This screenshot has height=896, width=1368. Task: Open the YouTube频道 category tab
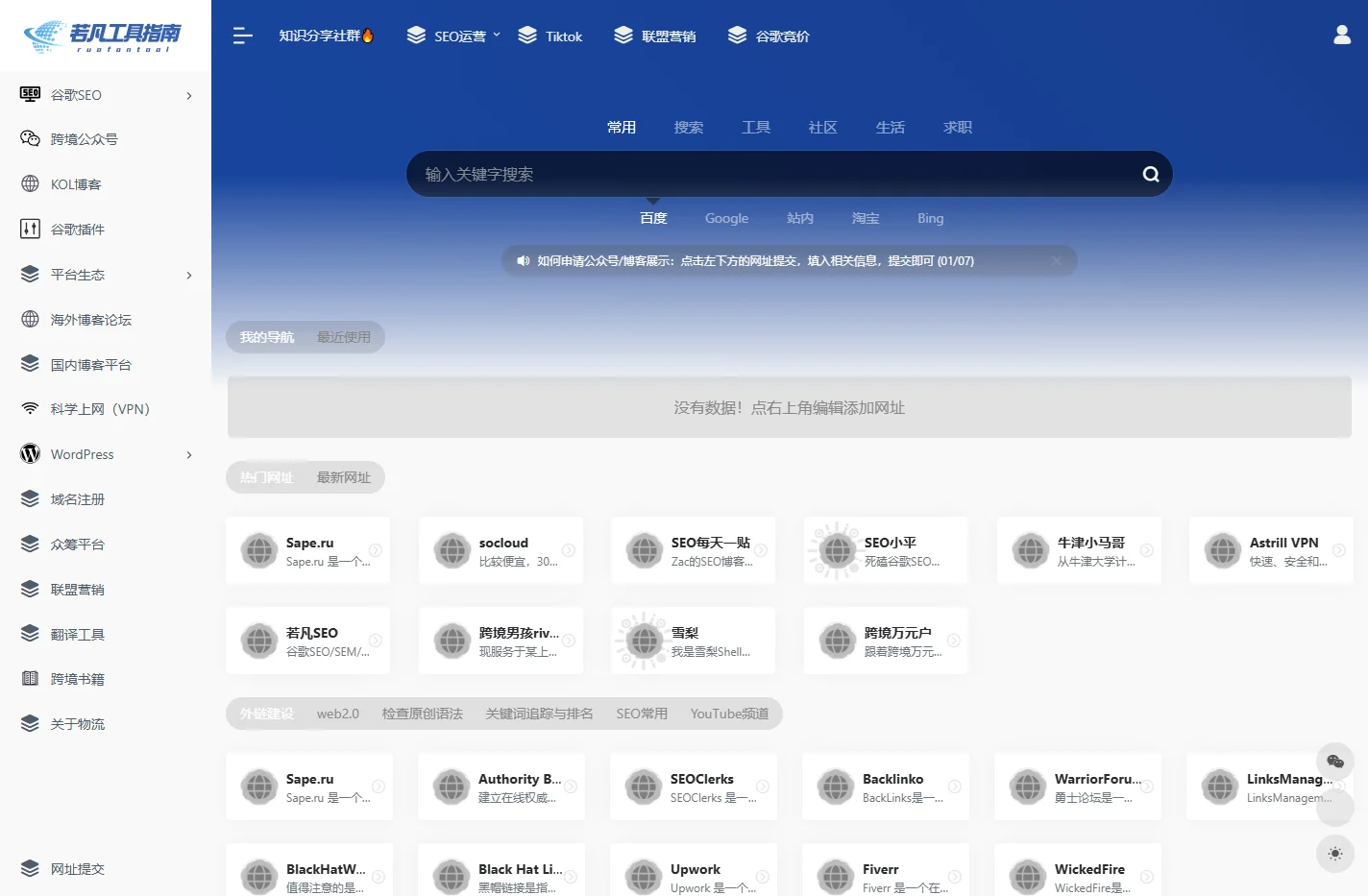tap(730, 714)
